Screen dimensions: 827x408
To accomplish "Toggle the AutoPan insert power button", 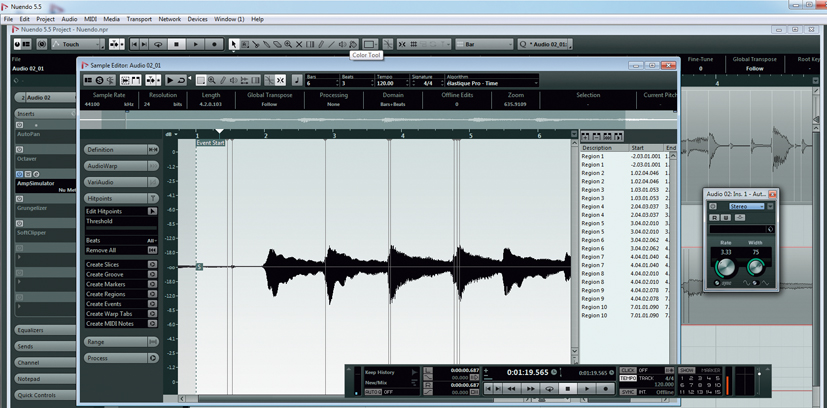I will [20, 125].
